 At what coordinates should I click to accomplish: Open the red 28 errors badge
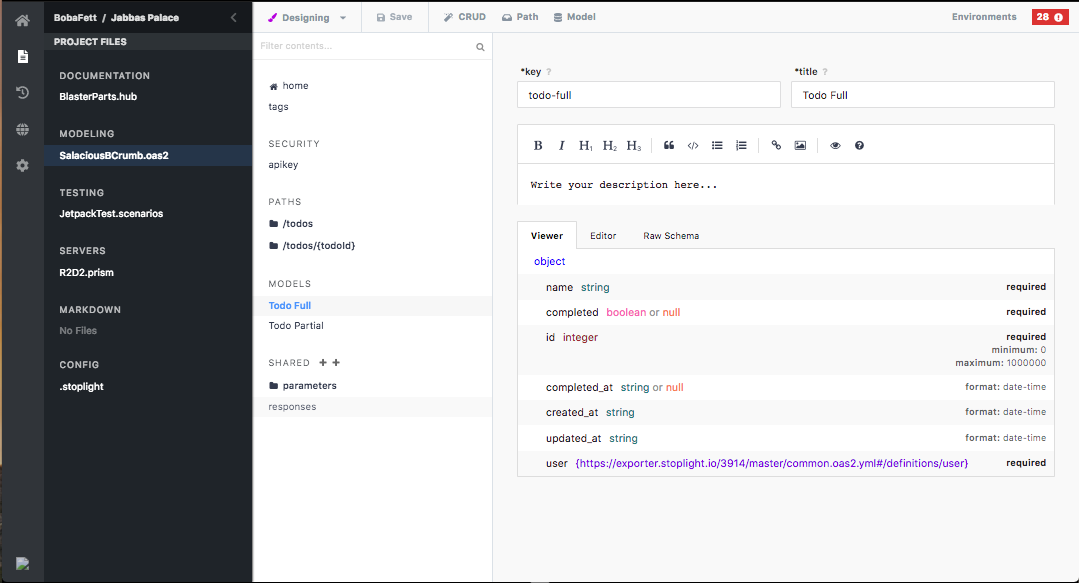[1049, 17]
